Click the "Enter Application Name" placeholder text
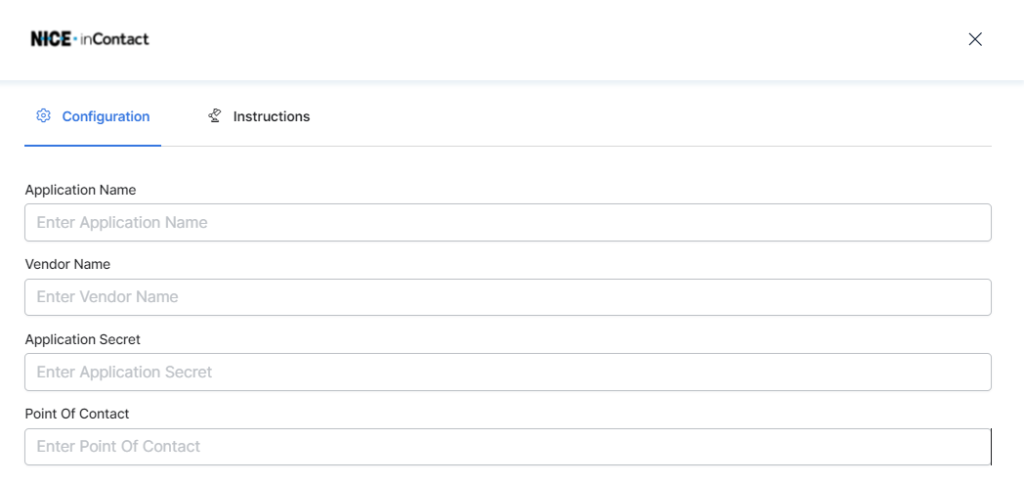Viewport: 1024px width, 484px height. coord(122,222)
